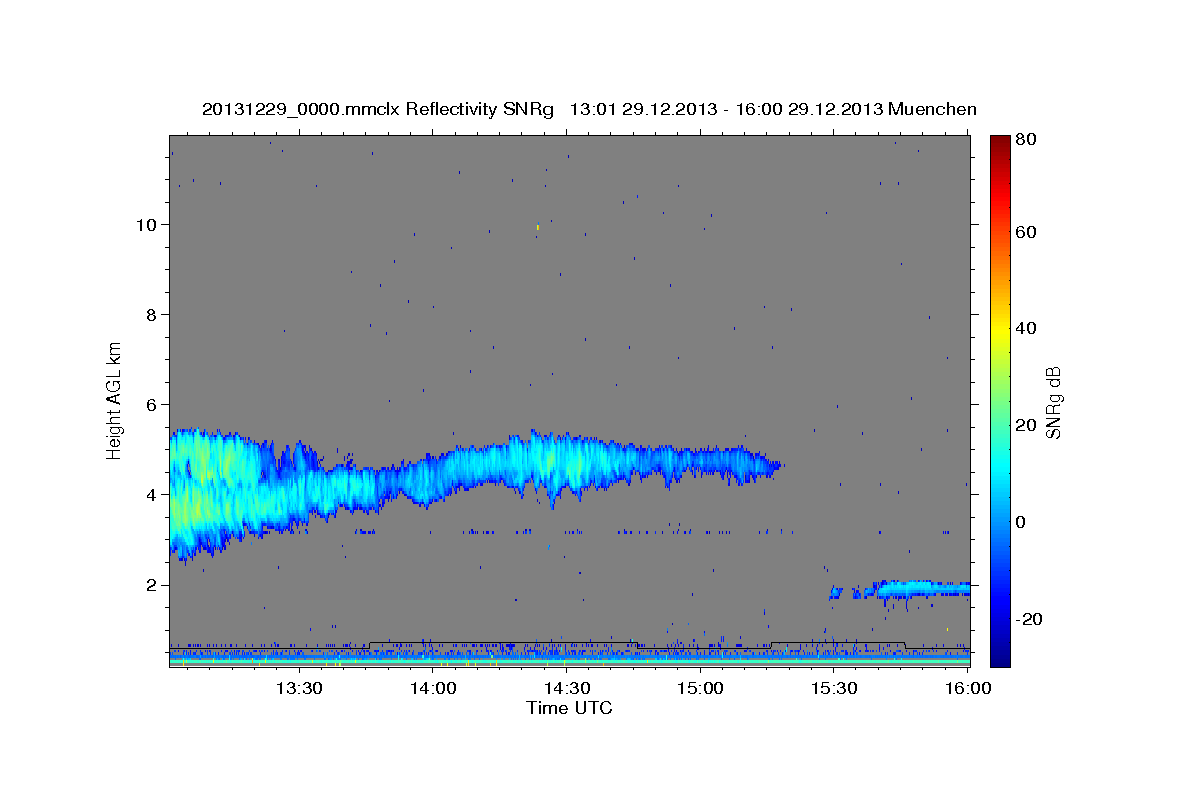Click the dark red top of the colorbar
The height and width of the screenshot is (800, 1200).
click(1000, 142)
